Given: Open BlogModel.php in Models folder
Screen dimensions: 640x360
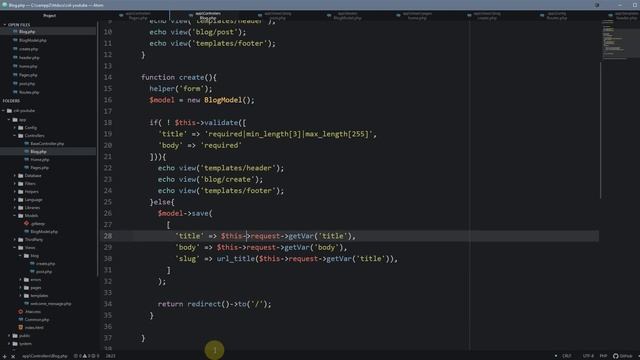Looking at the screenshot, I should tap(44, 231).
